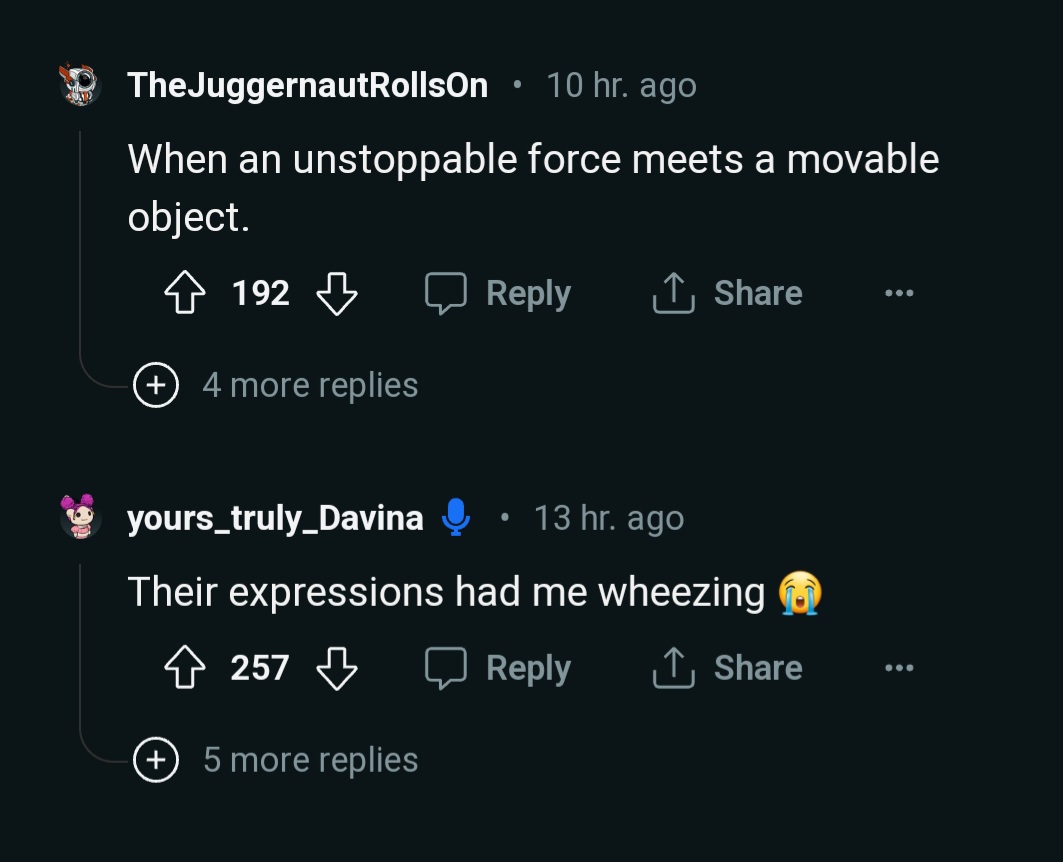The height and width of the screenshot is (862, 1063).
Task: Click the 13 hr. ago timestamp
Action: [608, 518]
